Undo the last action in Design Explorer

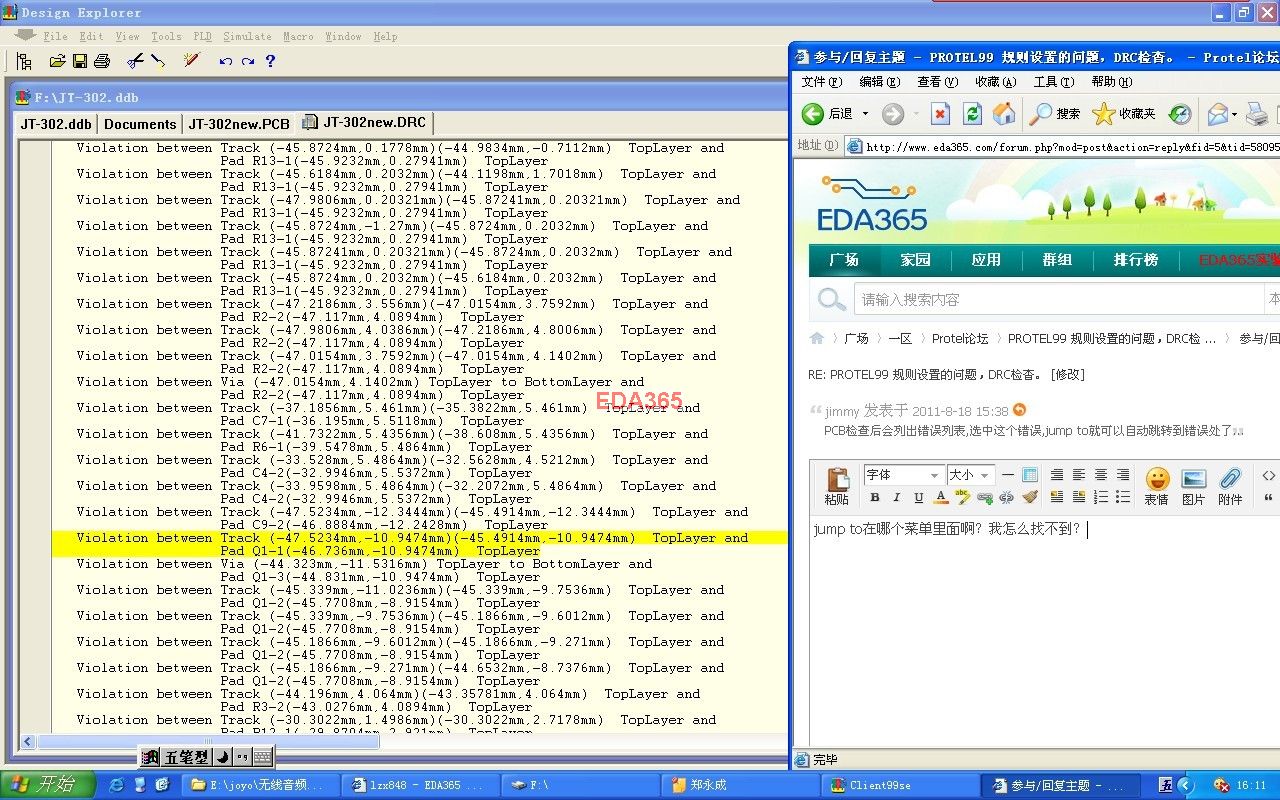[x=225, y=61]
